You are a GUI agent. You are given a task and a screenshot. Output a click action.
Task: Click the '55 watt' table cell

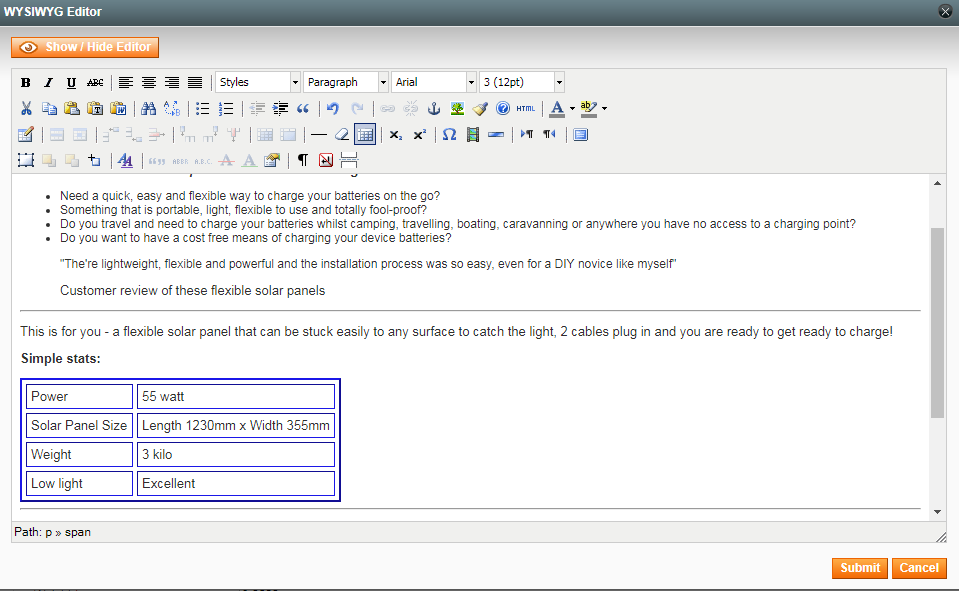tap(235, 397)
